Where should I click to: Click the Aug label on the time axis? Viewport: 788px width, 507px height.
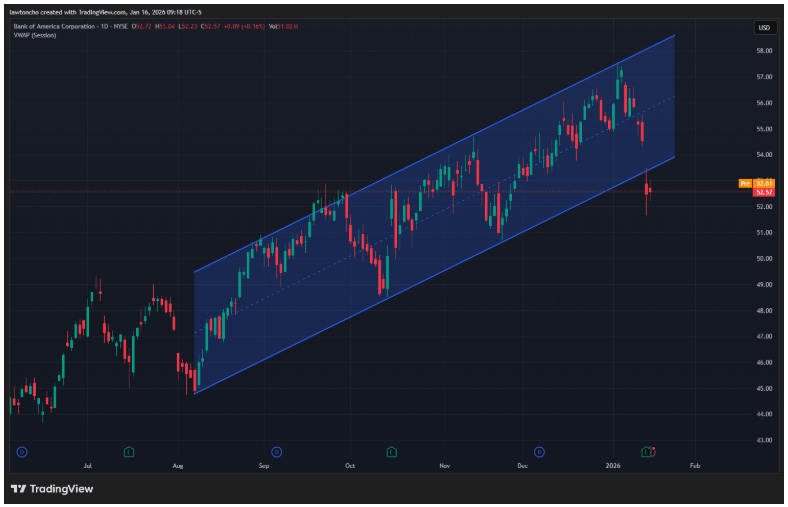click(178, 466)
